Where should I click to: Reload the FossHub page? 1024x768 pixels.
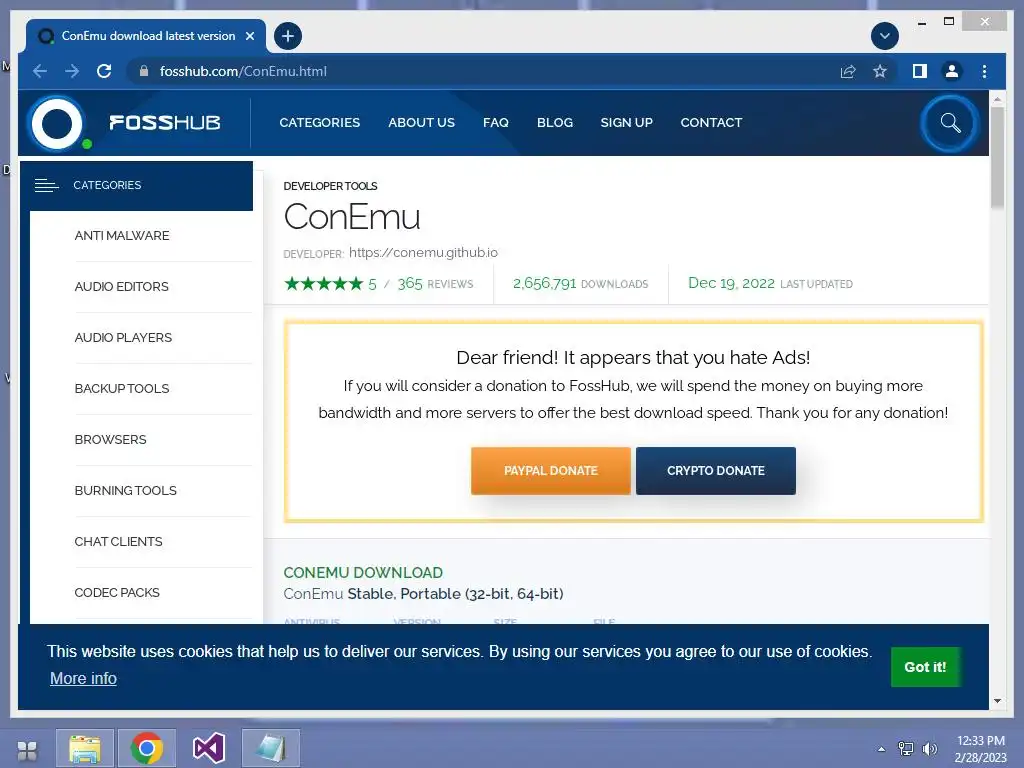point(104,71)
